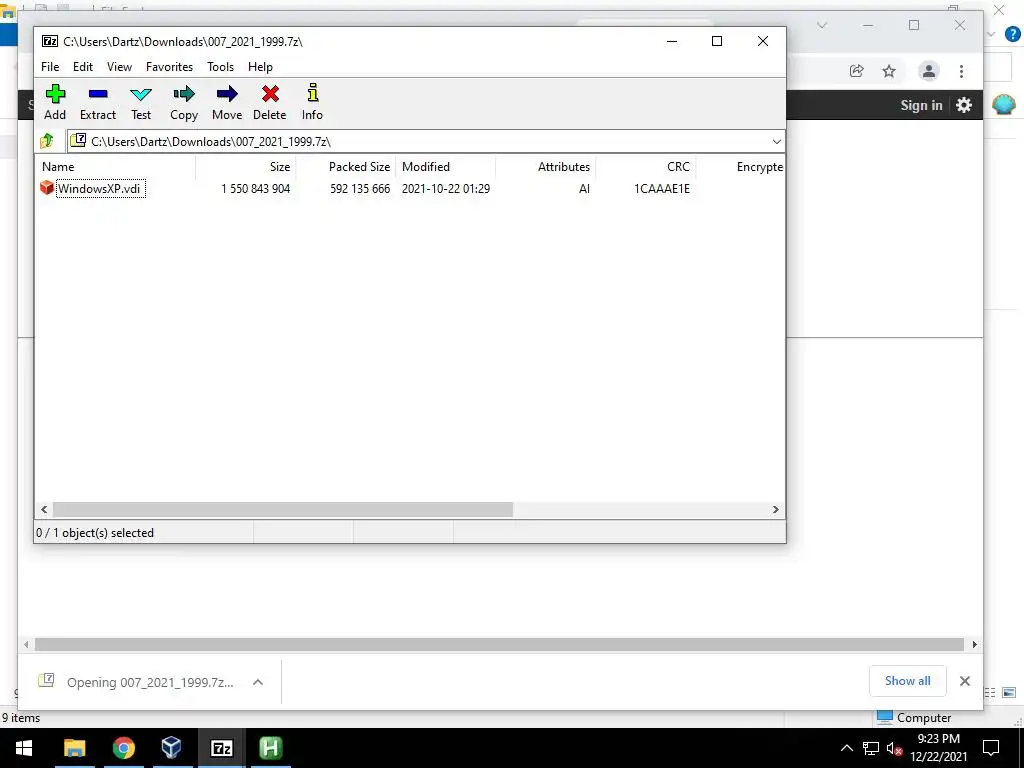
Task: Open VirtualBox from the taskbar
Action: [171, 748]
